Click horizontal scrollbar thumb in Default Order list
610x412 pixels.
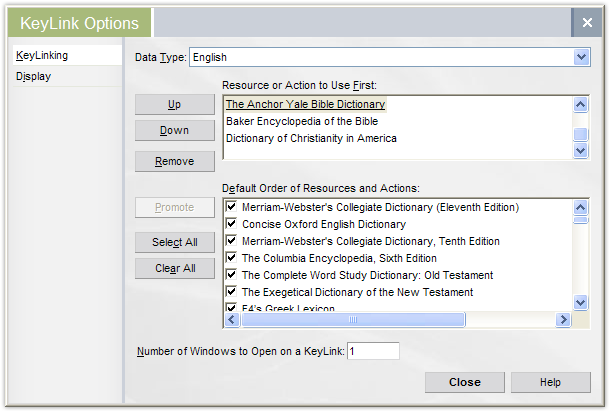point(353,320)
